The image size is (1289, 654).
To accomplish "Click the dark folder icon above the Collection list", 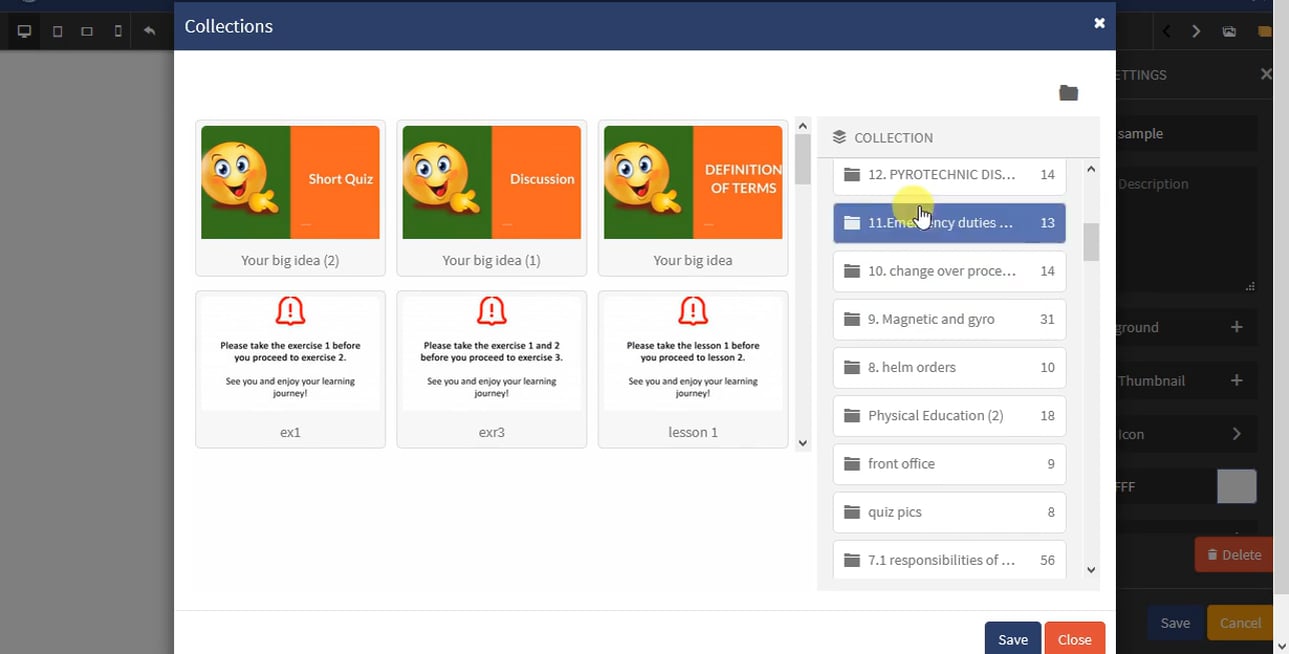I will (1069, 93).
